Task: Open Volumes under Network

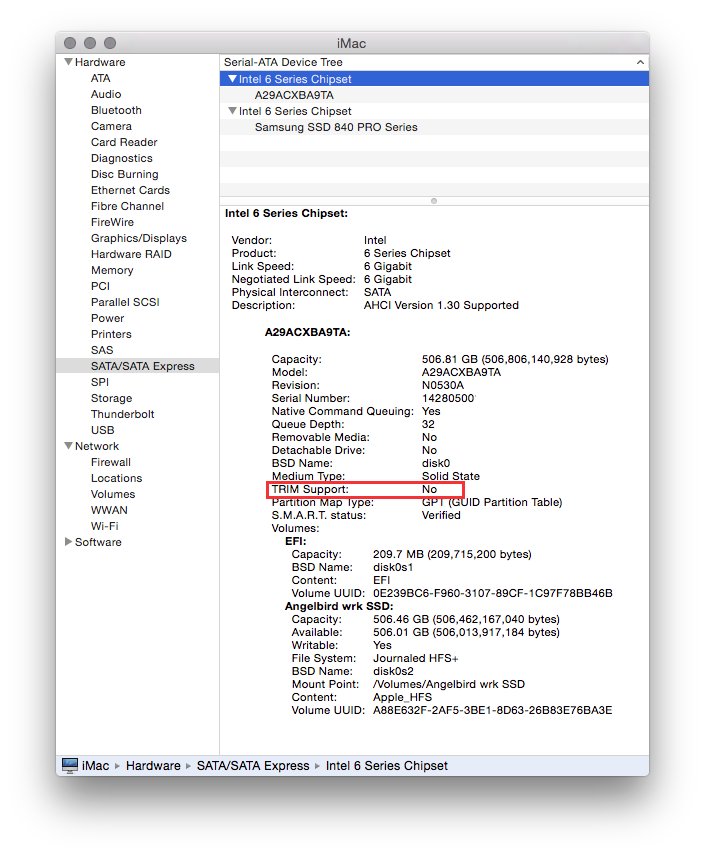Action: [x=113, y=494]
